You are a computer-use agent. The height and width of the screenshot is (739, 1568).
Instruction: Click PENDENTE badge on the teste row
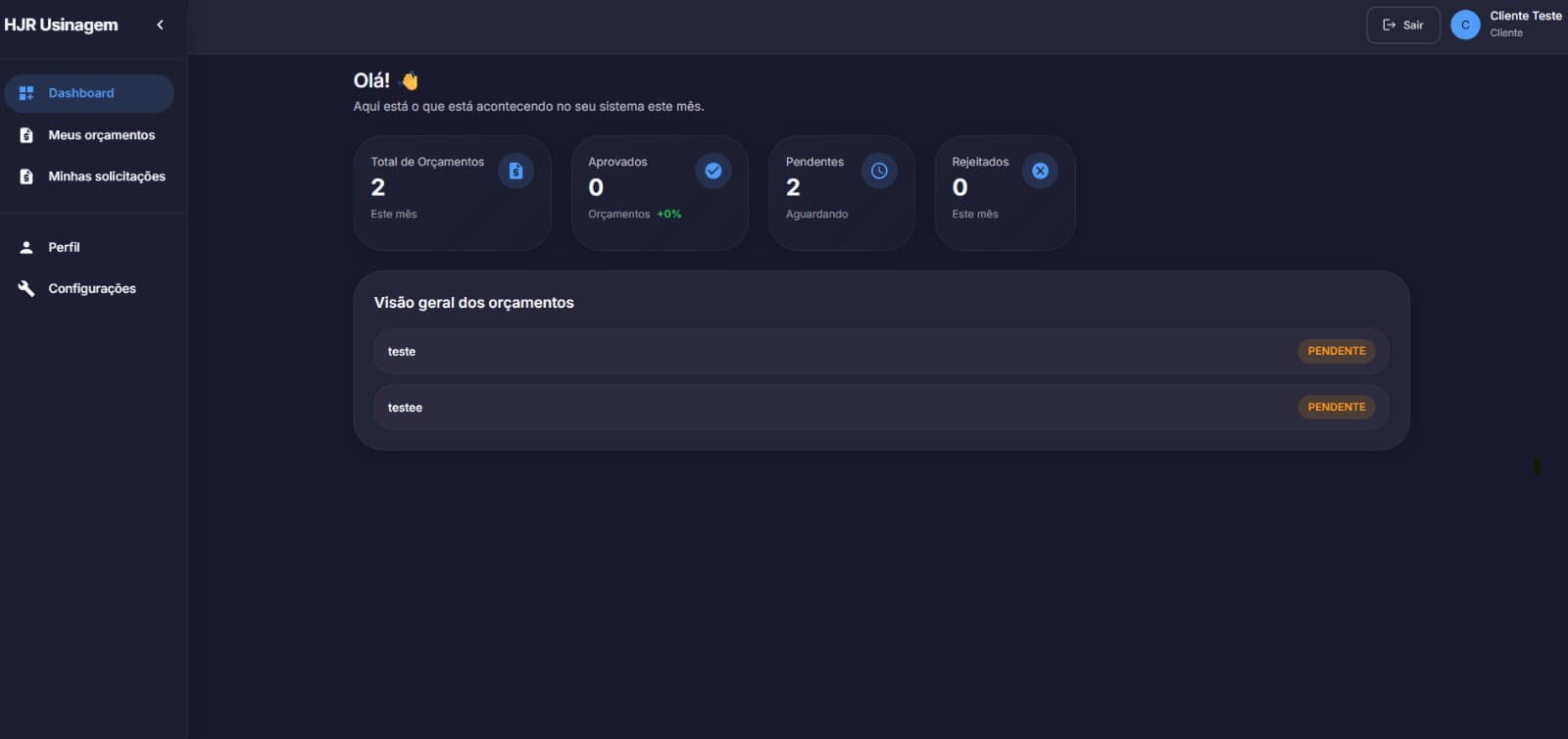[1336, 351]
